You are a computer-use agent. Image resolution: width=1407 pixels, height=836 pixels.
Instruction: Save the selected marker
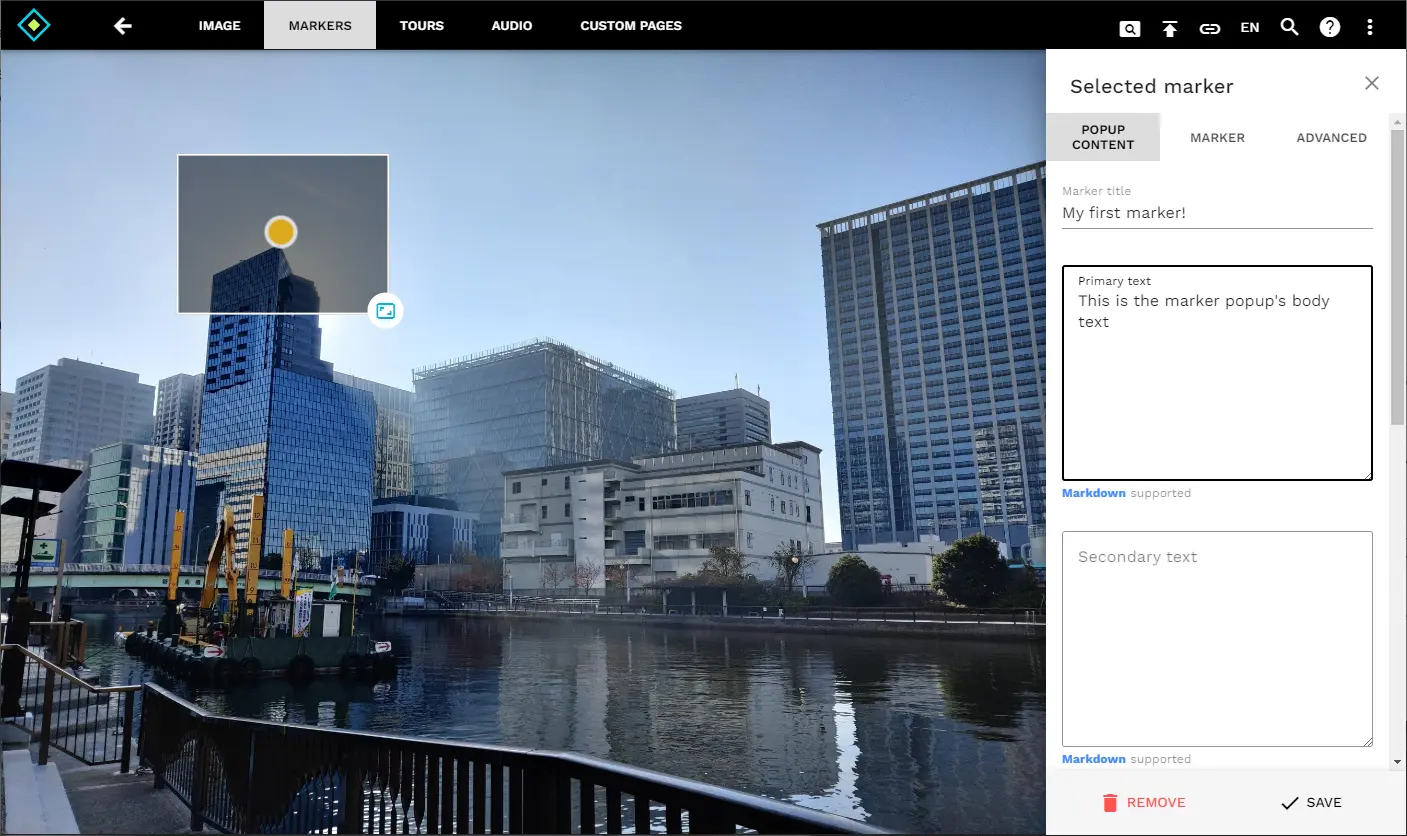(1311, 802)
